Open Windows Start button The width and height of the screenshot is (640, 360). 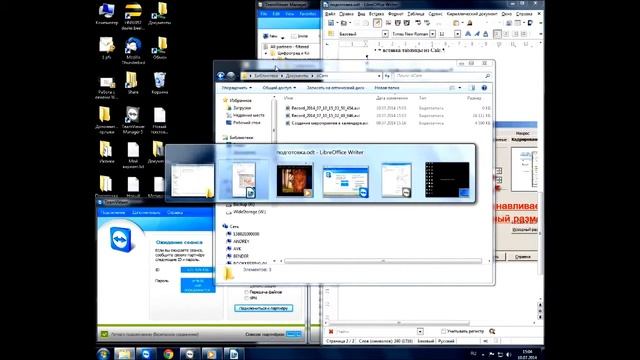pos(103,353)
